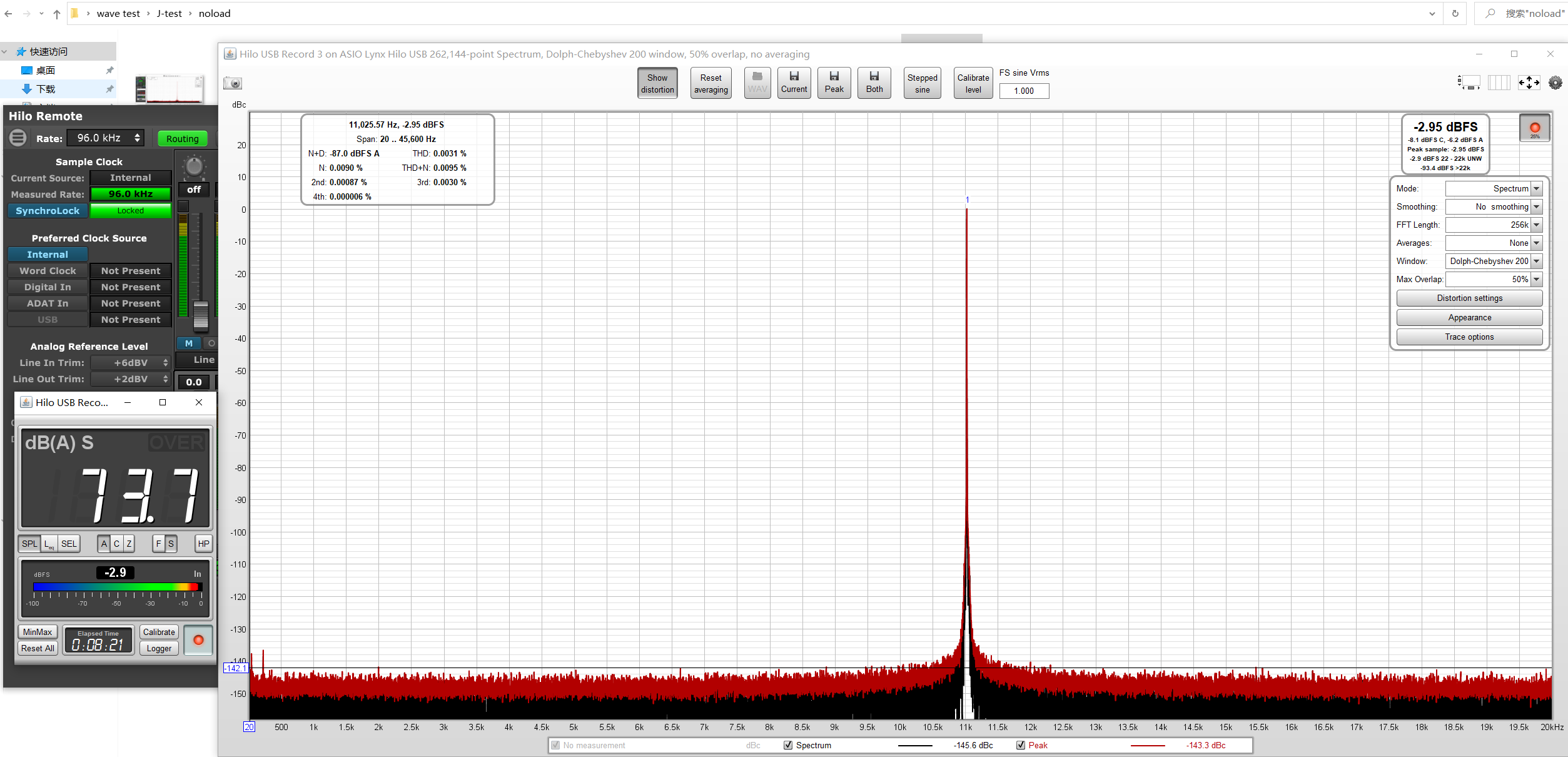The width and height of the screenshot is (1568, 757).
Task: Click Calibrate level button
Action: 973,83
